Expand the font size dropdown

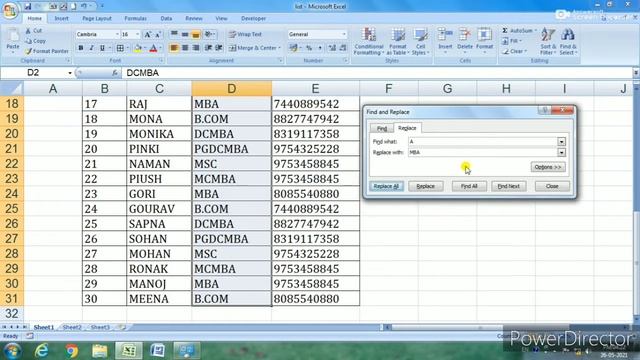pyautogui.click(x=138, y=35)
